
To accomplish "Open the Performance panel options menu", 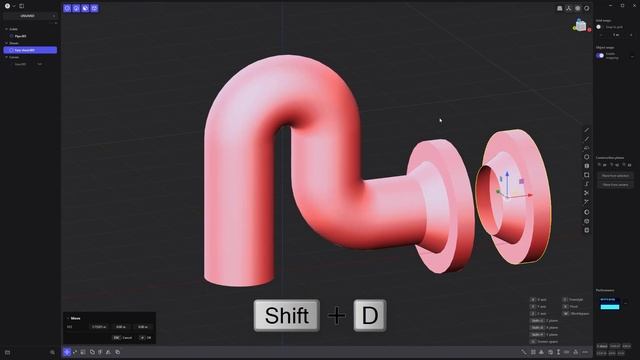I will (x=626, y=303).
